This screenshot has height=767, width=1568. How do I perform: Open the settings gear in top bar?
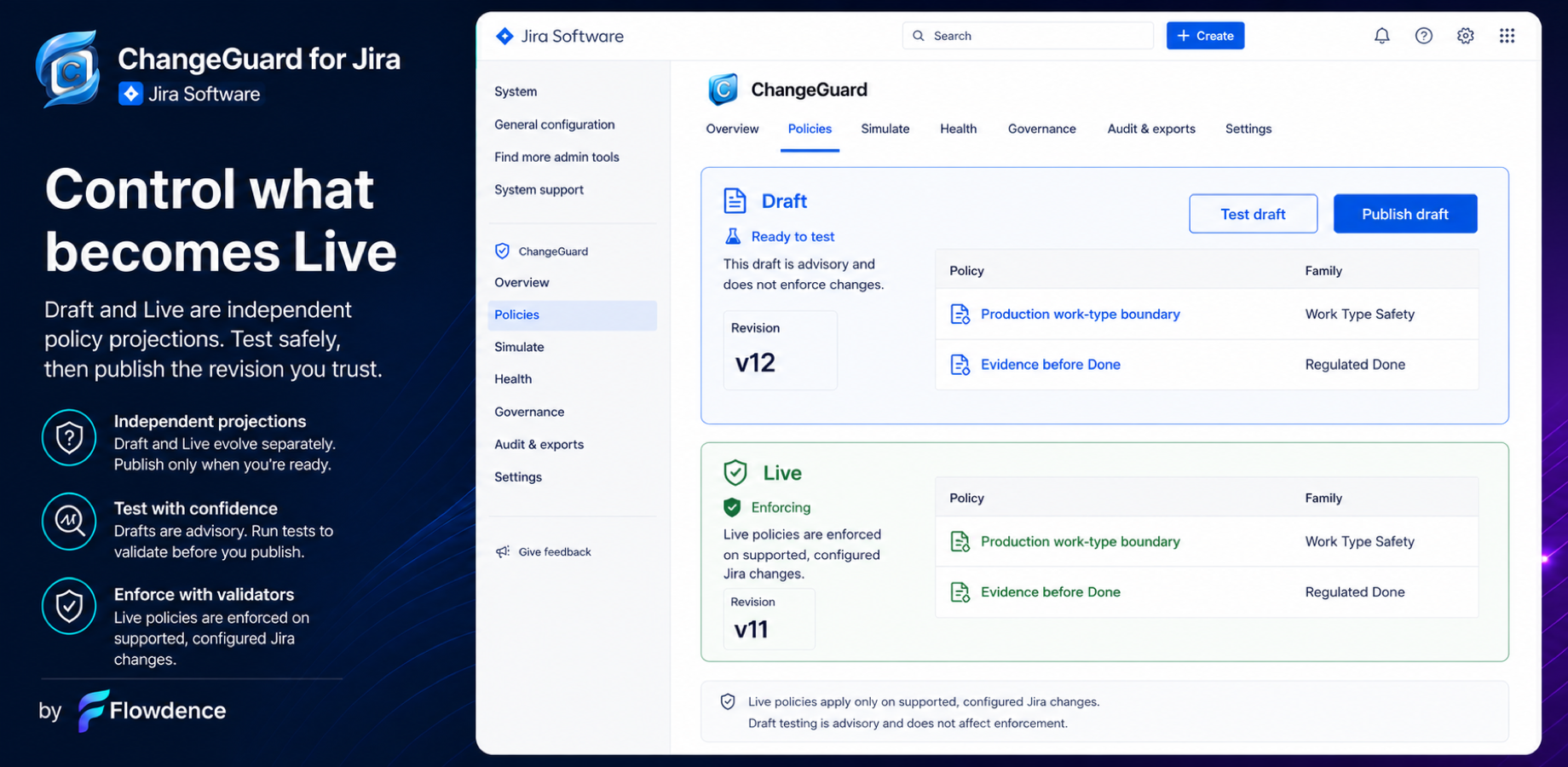coord(1465,36)
